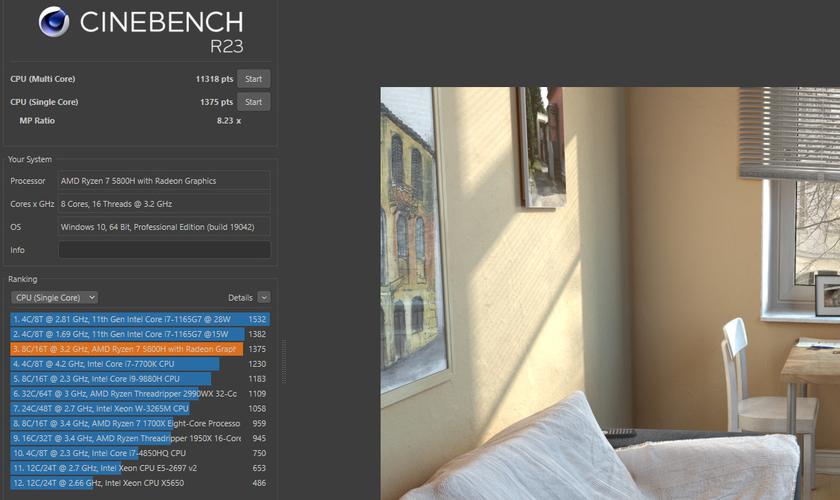Click the Cinebench sphere logo icon

point(54,21)
